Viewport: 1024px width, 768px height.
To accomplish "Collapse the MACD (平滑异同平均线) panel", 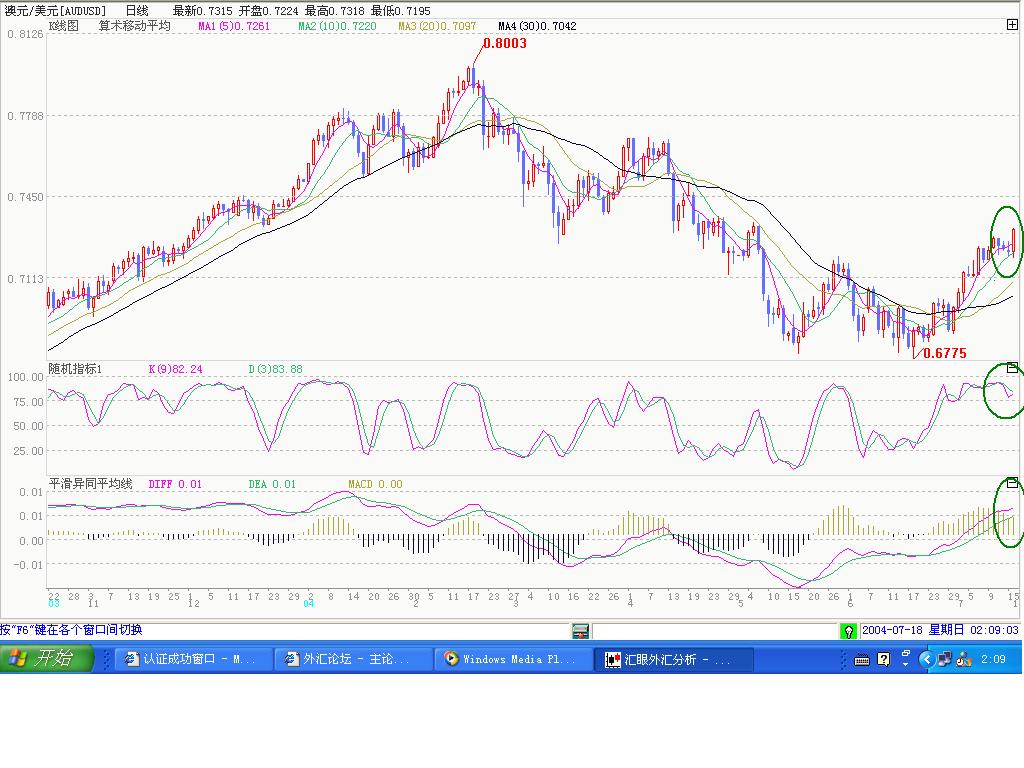I will 1012,483.
